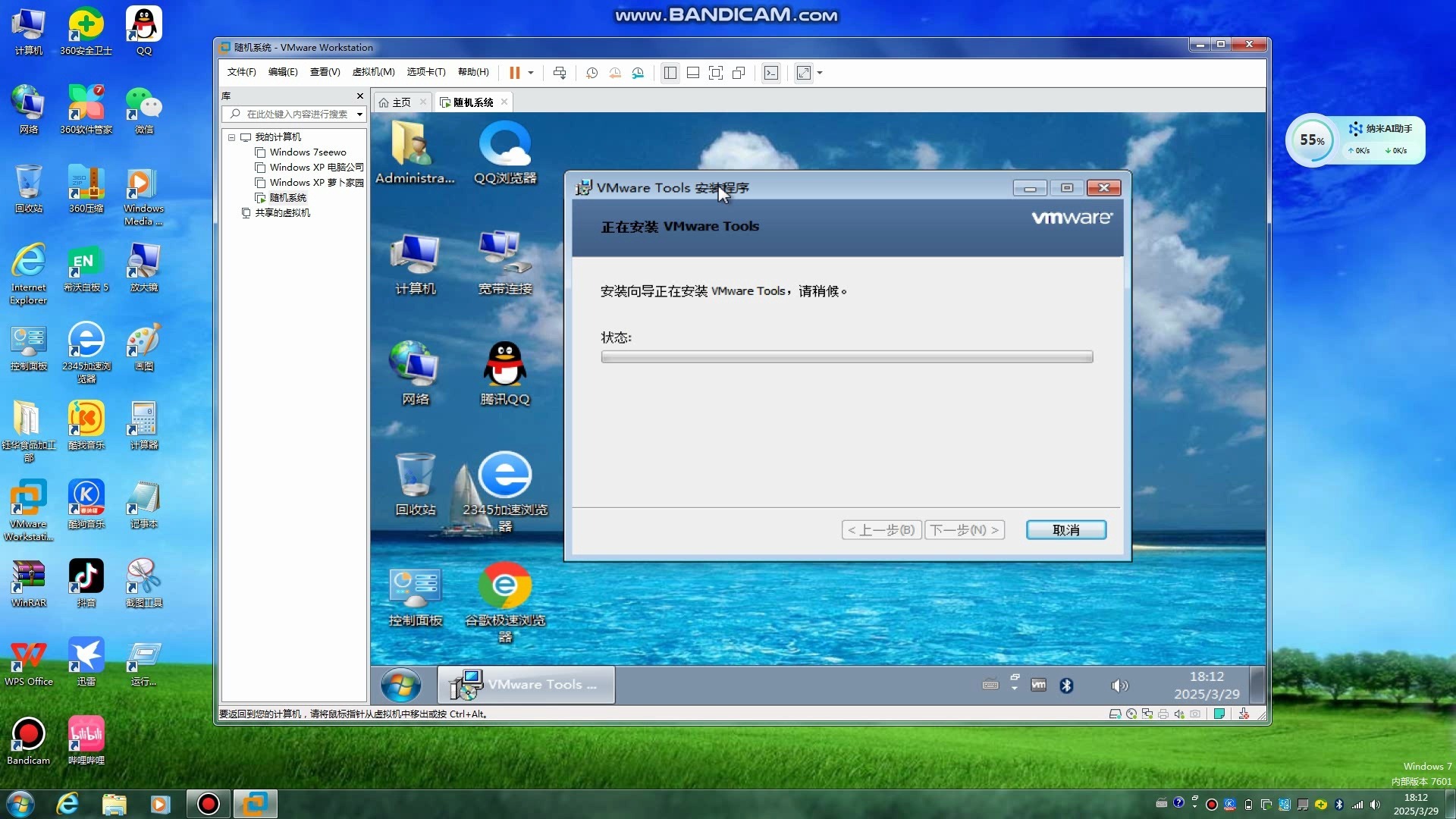
Task: Open the host Windows Start button
Action: tap(20, 804)
